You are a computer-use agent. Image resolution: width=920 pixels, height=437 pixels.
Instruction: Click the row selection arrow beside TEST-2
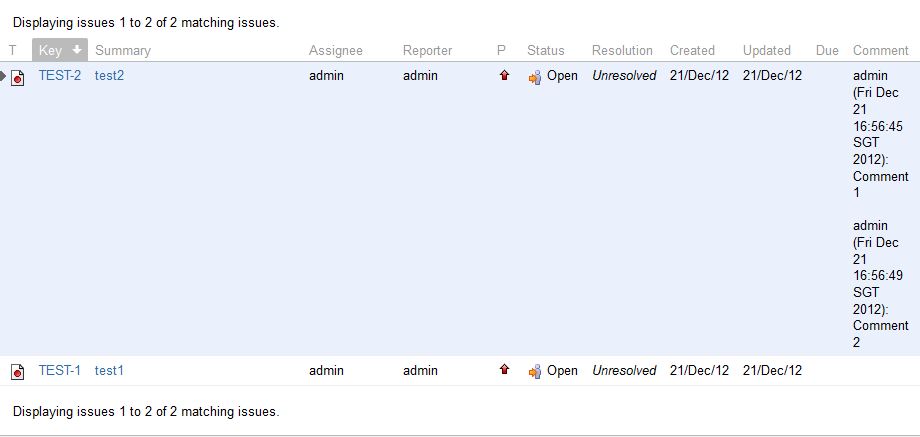point(3,76)
